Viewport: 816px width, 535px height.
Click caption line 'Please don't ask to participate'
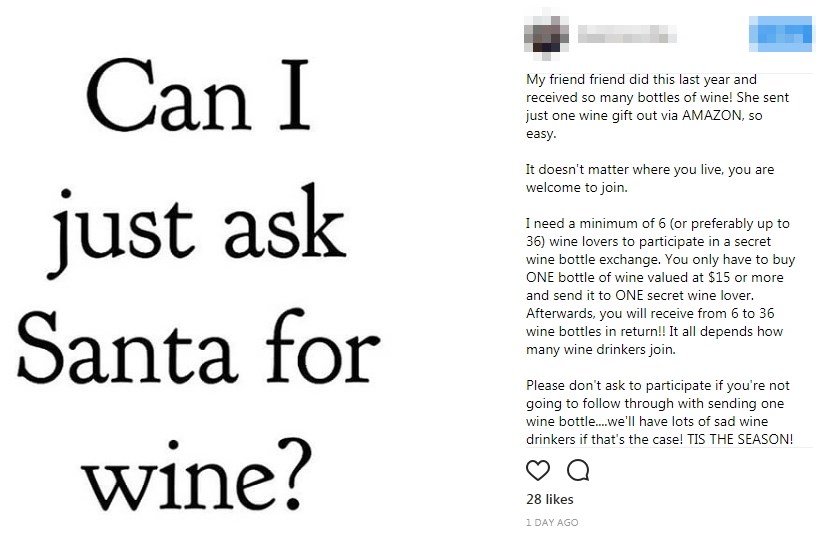[x=657, y=385]
